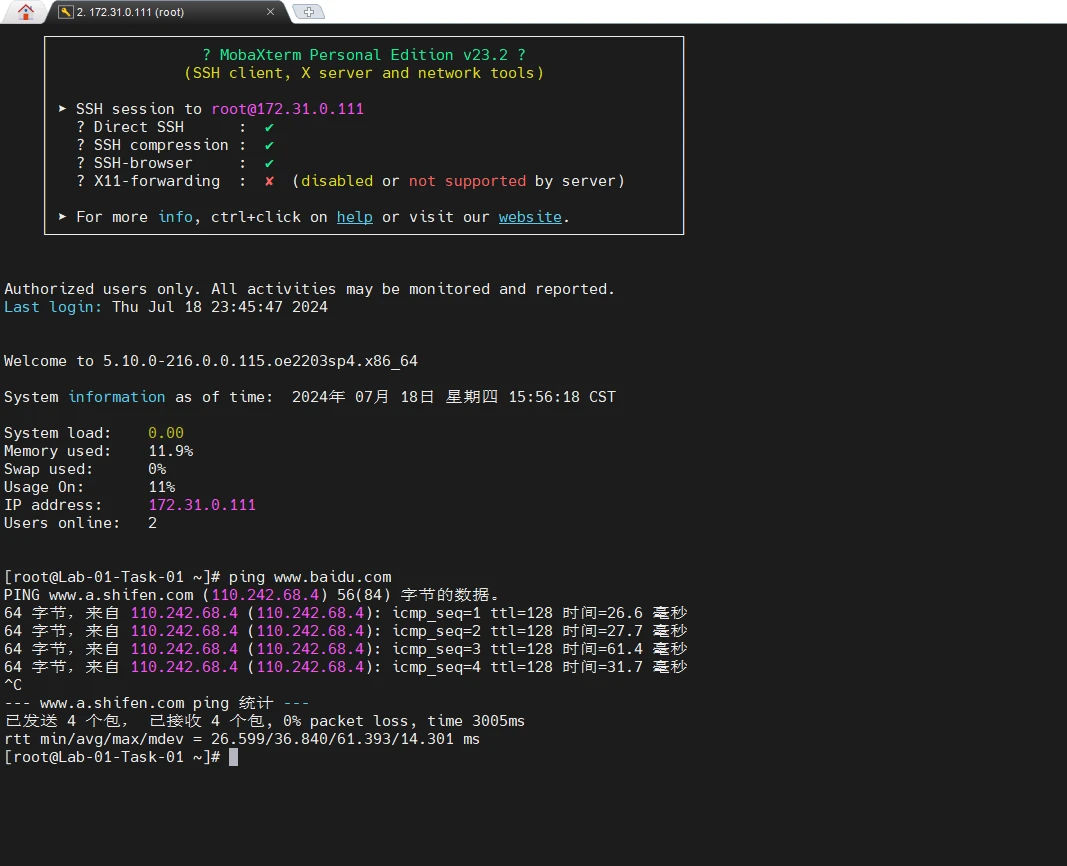1067x866 pixels.
Task: Click the key icon on session tab
Action: click(x=66, y=12)
